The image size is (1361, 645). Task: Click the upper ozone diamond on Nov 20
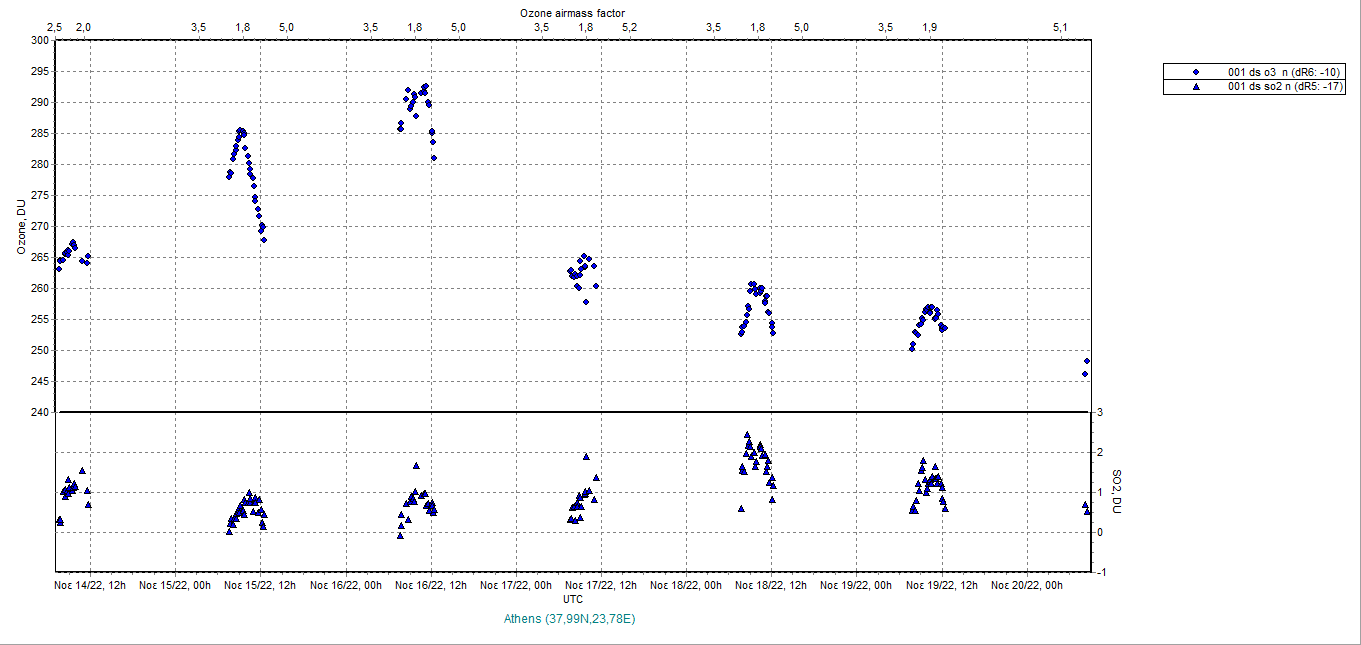coord(1087,361)
